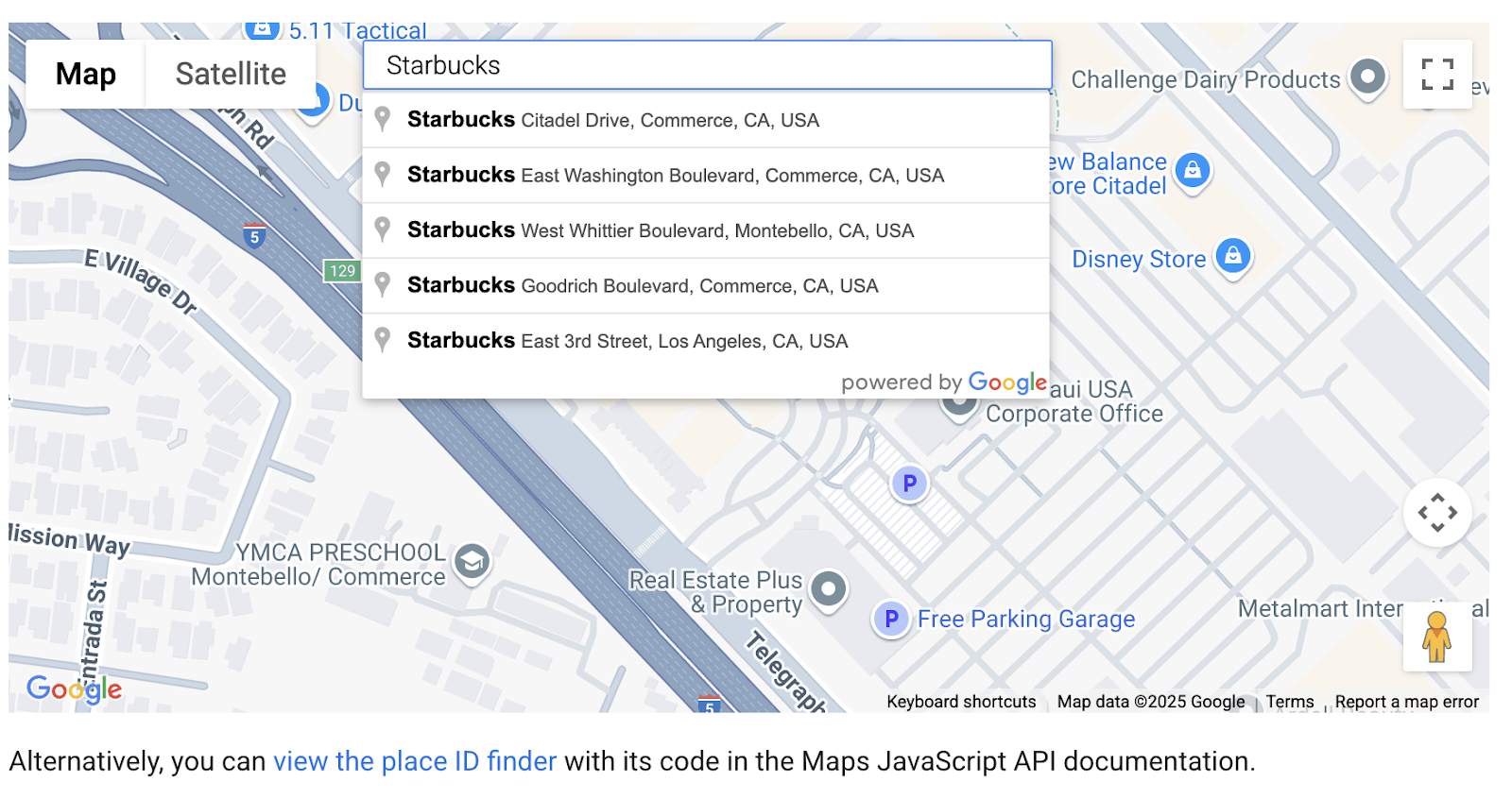
Task: Switch to Map view
Action: (86, 74)
